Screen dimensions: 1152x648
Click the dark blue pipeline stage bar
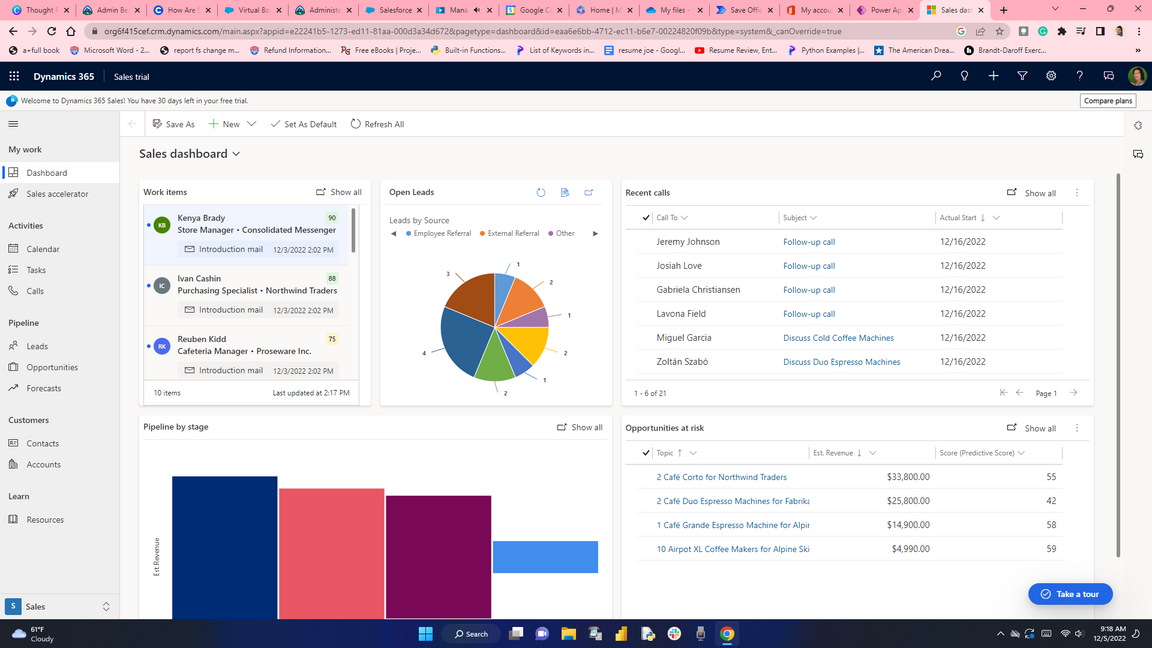click(225, 547)
